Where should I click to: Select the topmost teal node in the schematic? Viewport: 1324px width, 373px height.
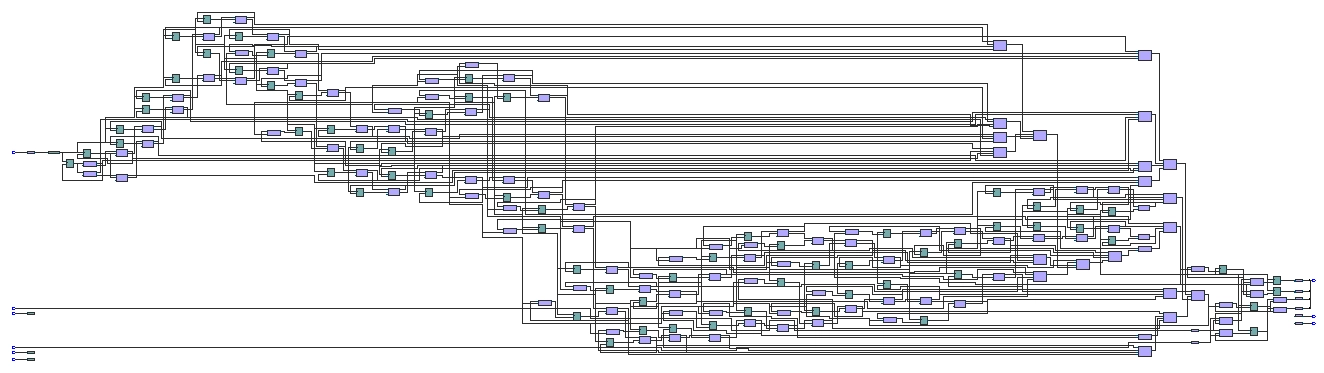click(x=207, y=19)
